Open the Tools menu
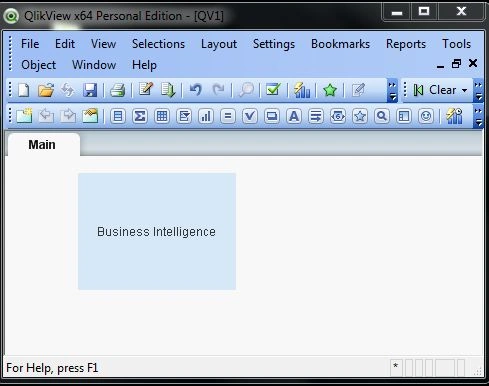 456,44
